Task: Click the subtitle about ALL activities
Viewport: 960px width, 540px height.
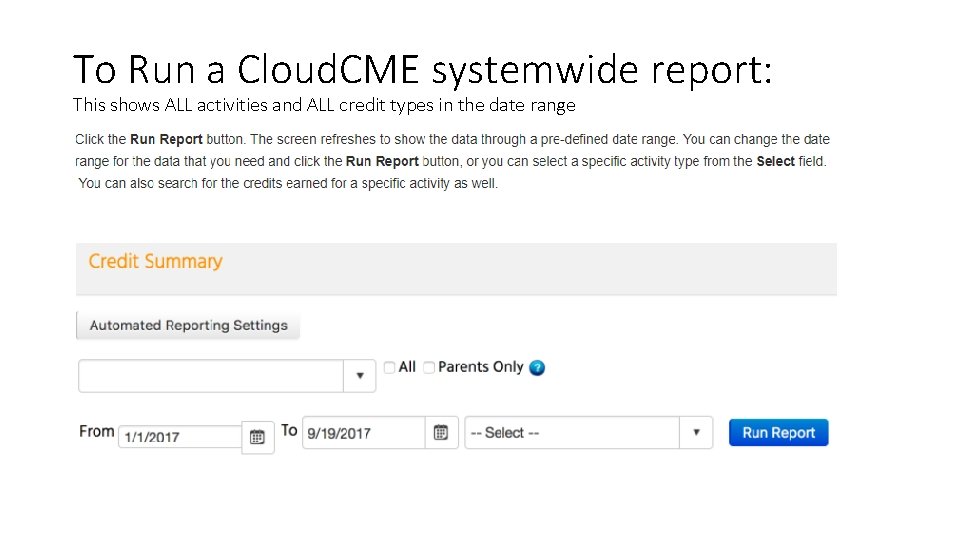Action: pyautogui.click(x=324, y=105)
